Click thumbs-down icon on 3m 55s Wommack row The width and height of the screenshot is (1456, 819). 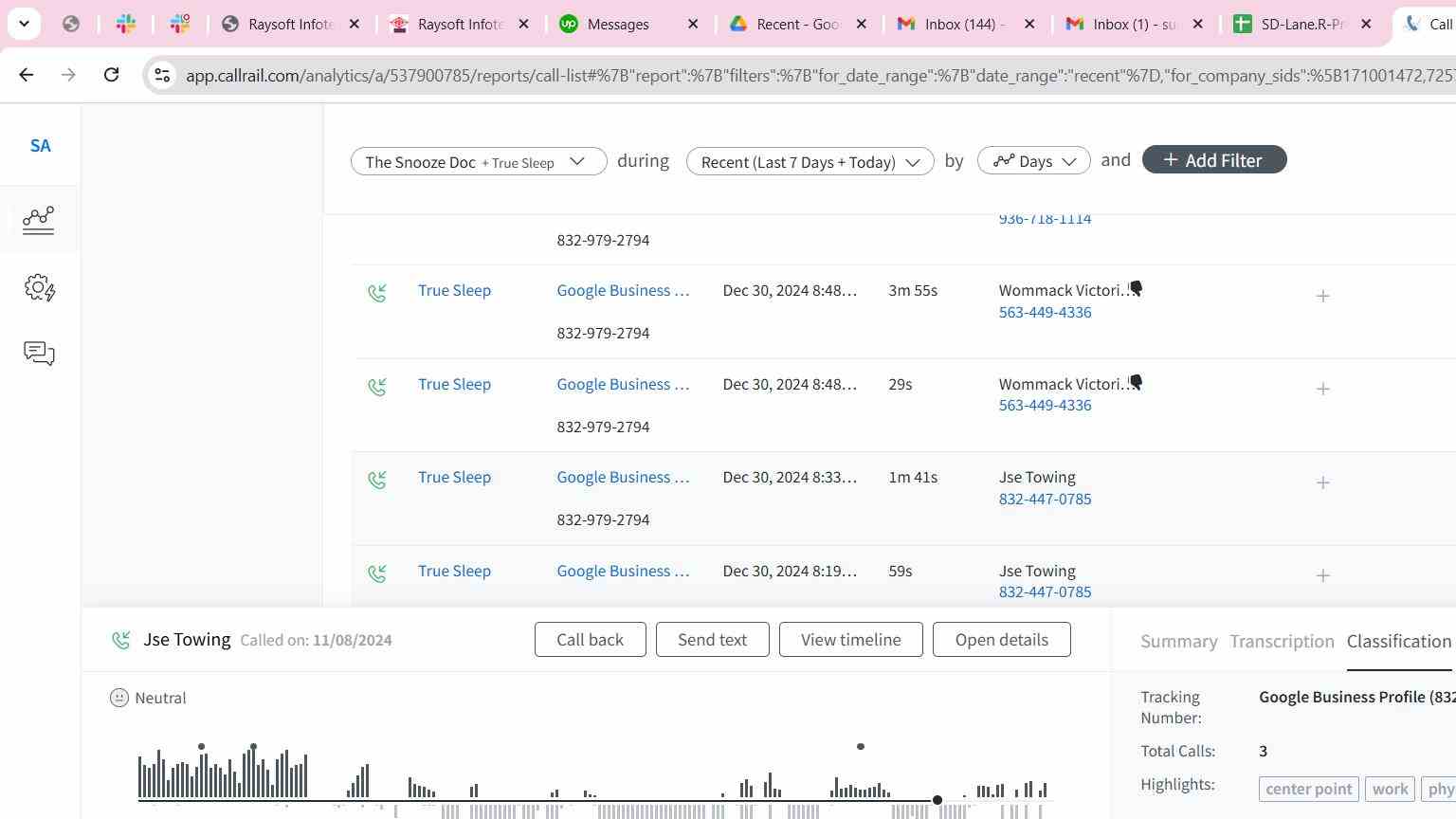[x=1136, y=288]
